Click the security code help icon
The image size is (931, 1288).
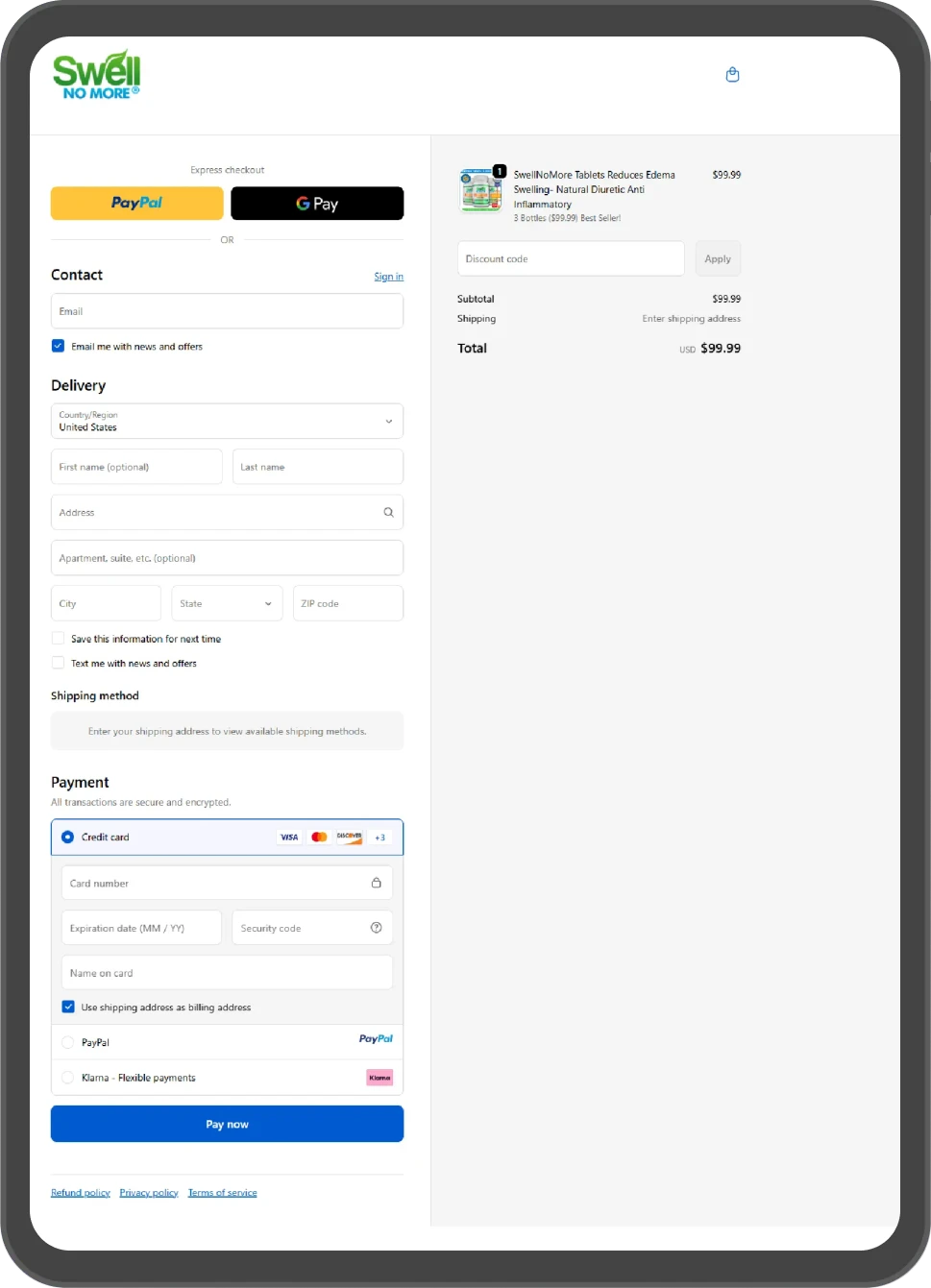pyautogui.click(x=376, y=928)
